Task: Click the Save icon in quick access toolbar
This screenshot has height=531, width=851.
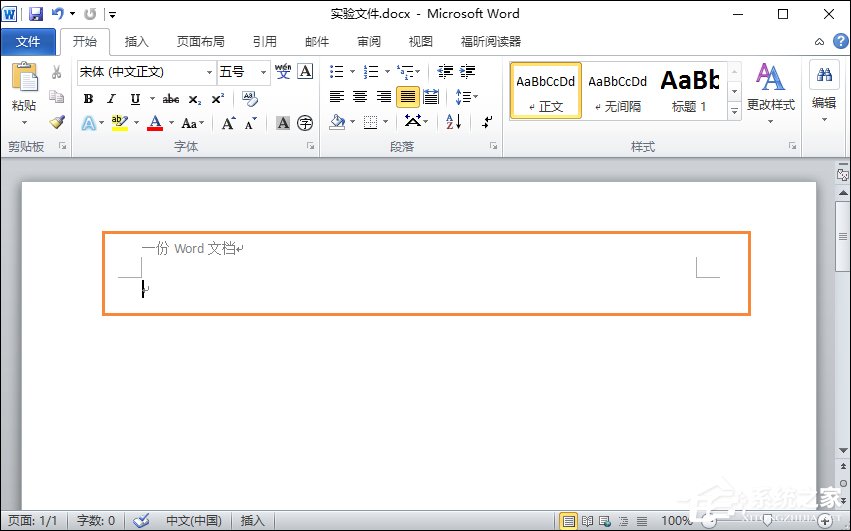Action: (x=36, y=14)
